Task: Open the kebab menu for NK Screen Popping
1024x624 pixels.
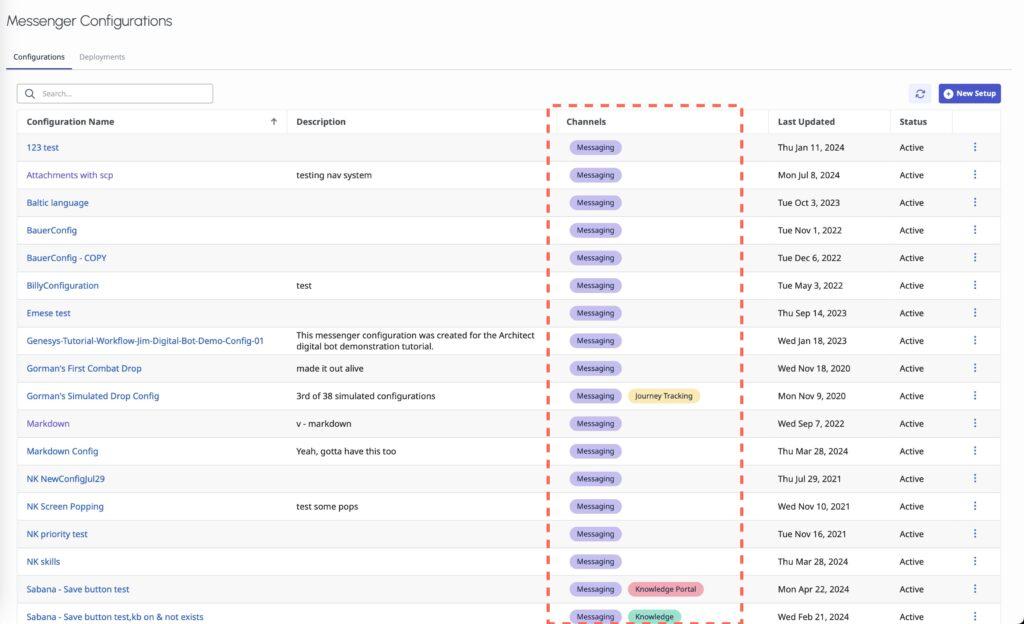Action: coord(975,506)
